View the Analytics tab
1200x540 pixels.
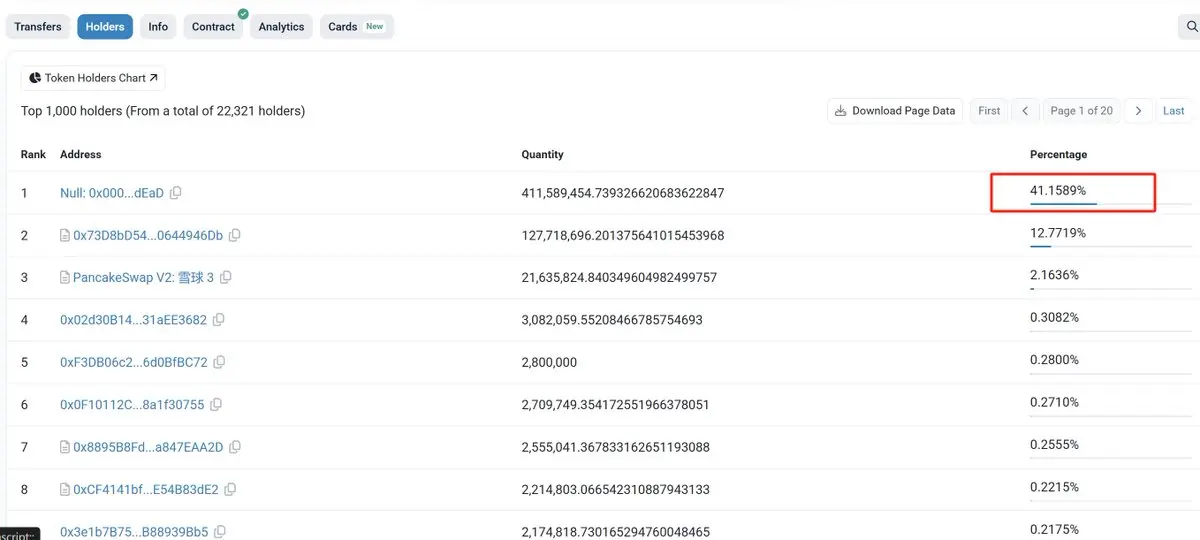[x=281, y=27]
